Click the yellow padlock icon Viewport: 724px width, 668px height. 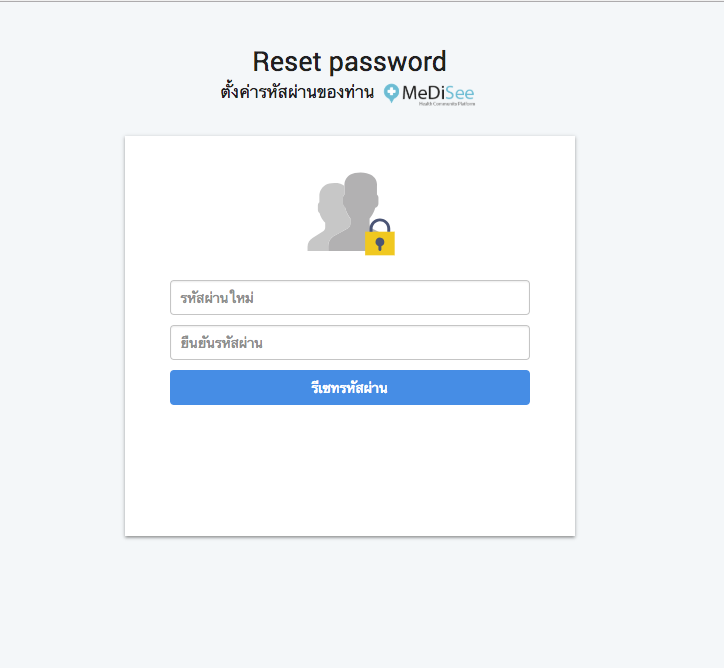point(380,242)
